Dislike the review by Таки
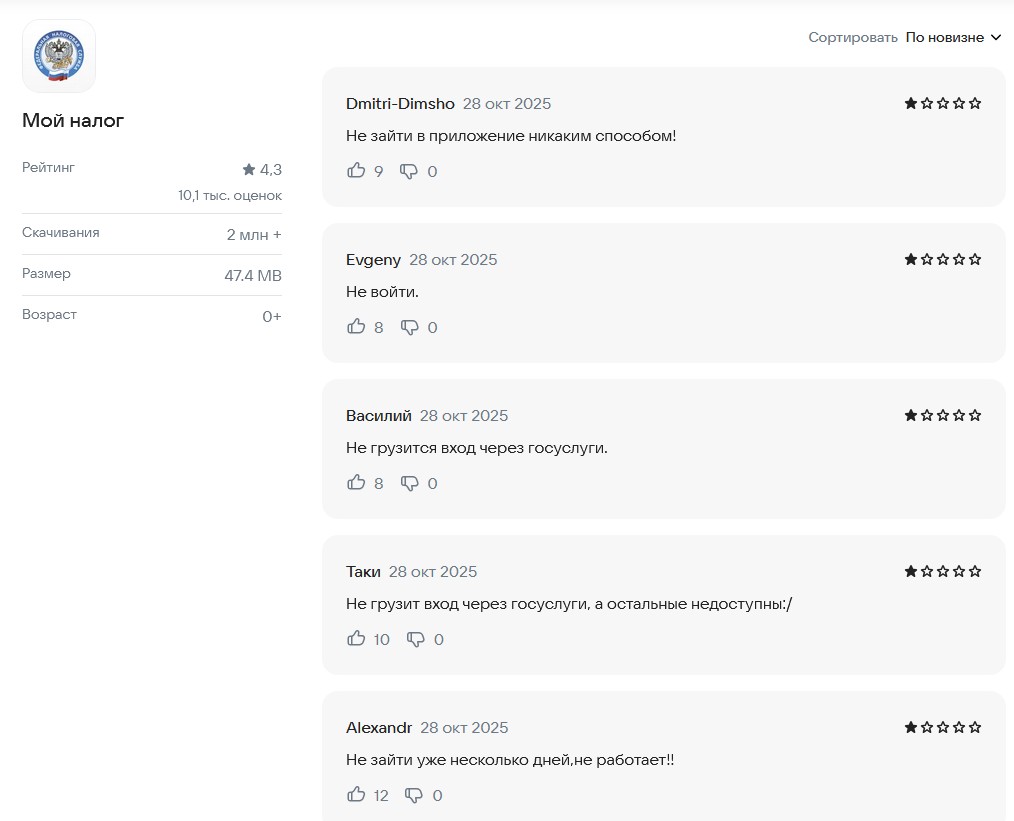The image size is (1014, 821). 415,639
